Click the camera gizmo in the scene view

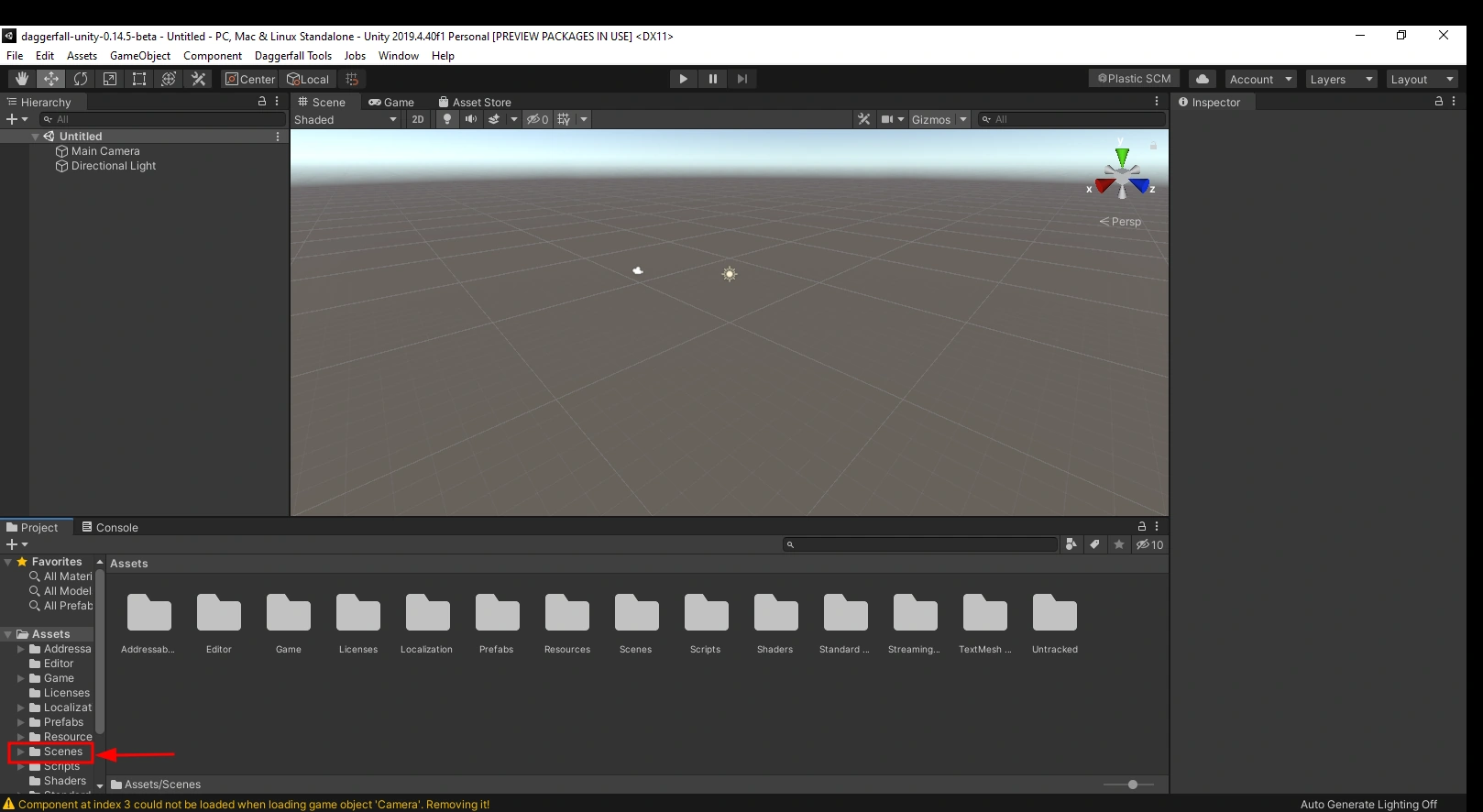coord(638,270)
